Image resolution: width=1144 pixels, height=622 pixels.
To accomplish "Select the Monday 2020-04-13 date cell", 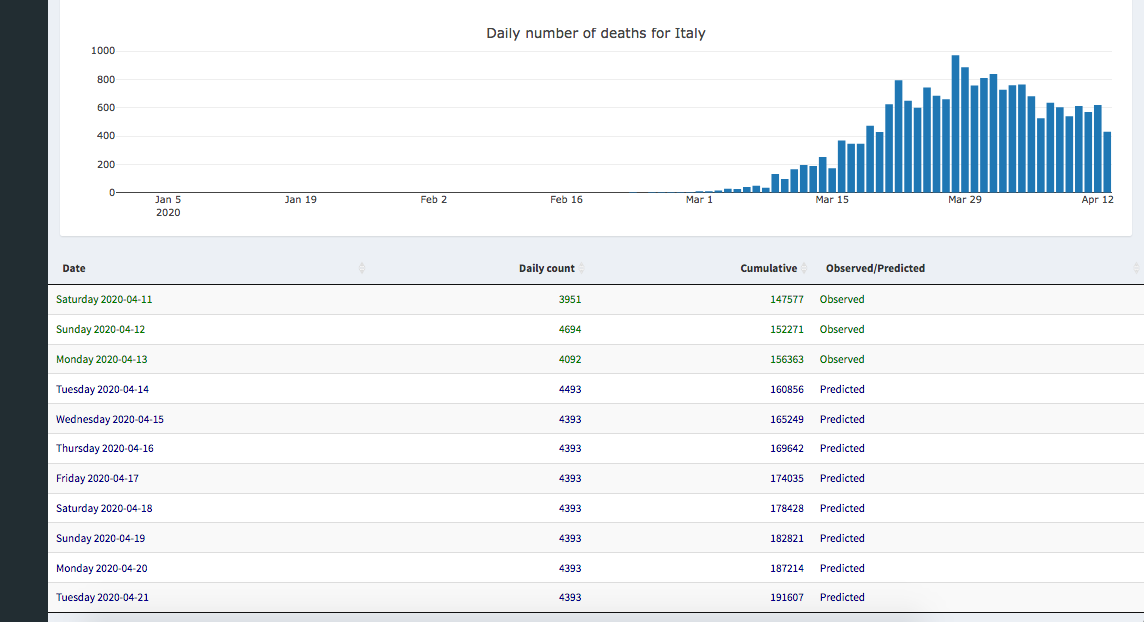I will point(103,359).
